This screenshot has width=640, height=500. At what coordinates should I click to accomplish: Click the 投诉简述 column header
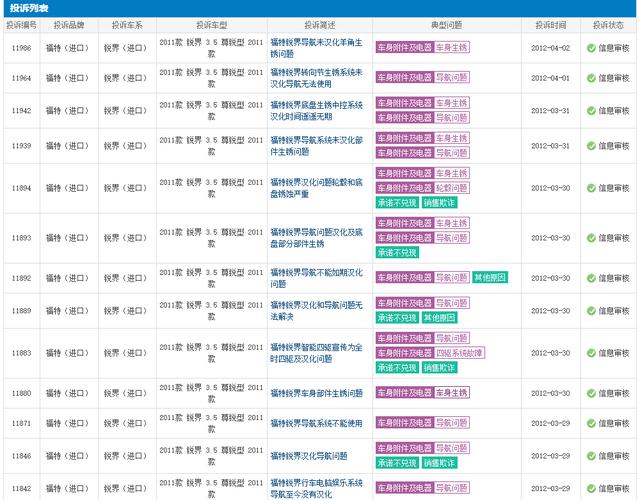[320, 25]
